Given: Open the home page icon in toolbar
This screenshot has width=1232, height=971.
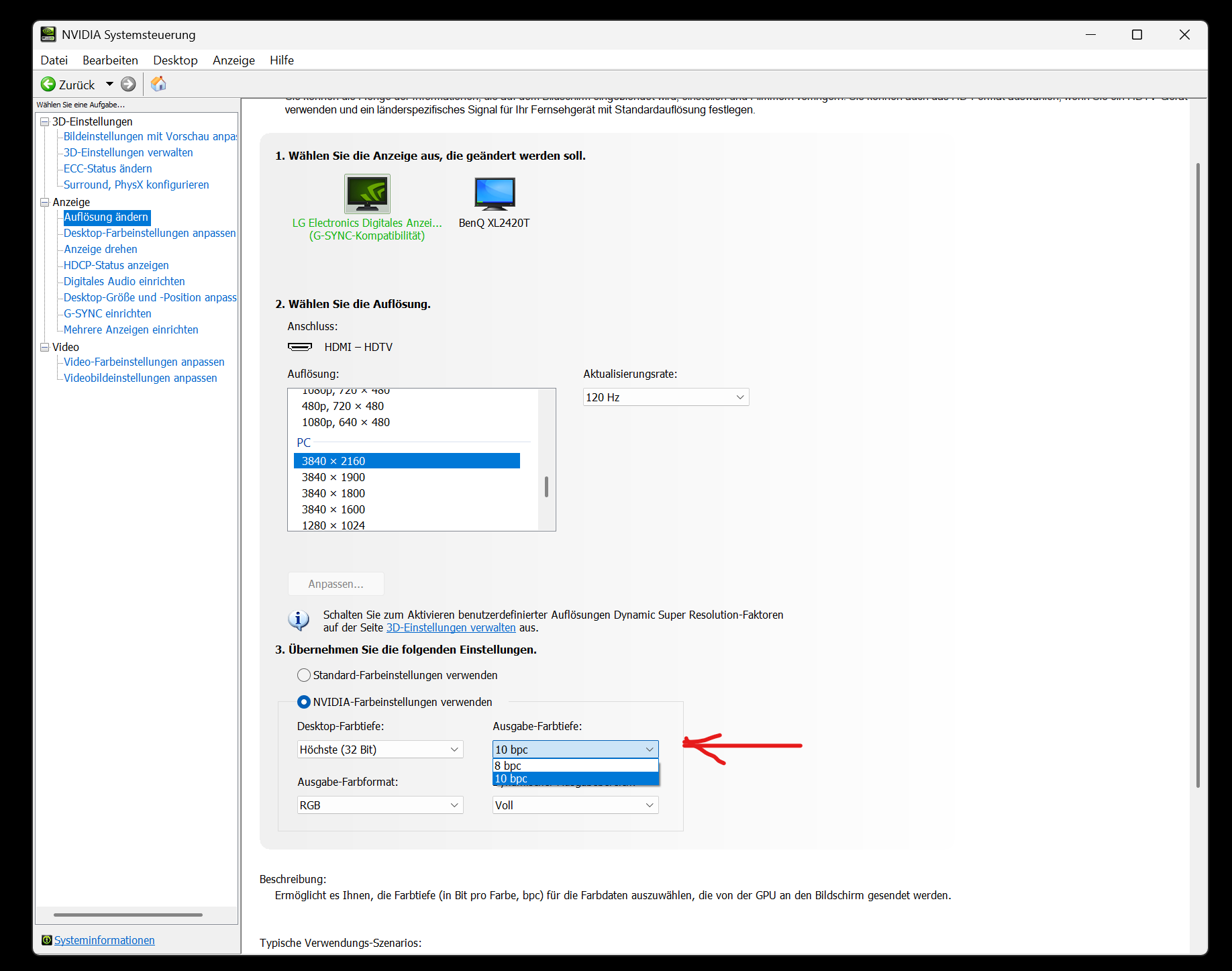Looking at the screenshot, I should coord(158,84).
